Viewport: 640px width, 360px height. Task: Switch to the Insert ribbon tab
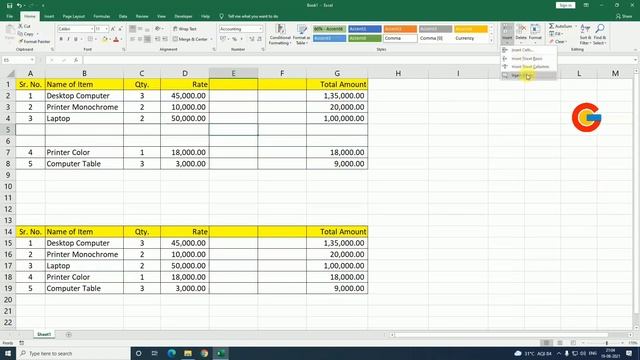[49, 16]
